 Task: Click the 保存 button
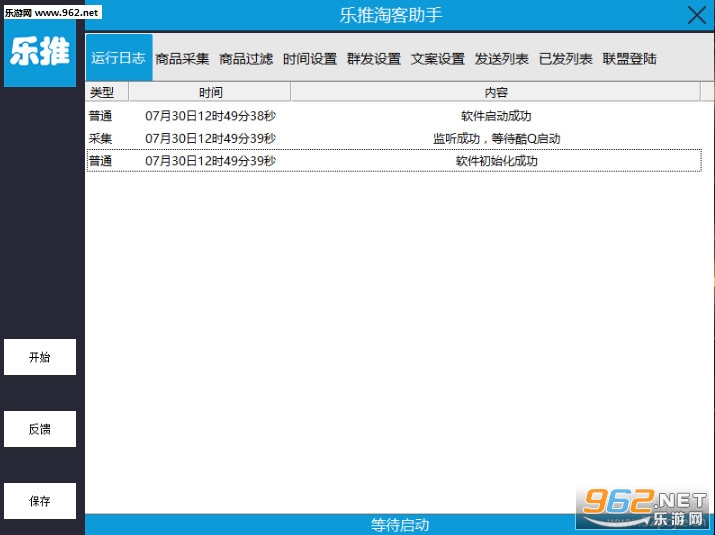40,501
